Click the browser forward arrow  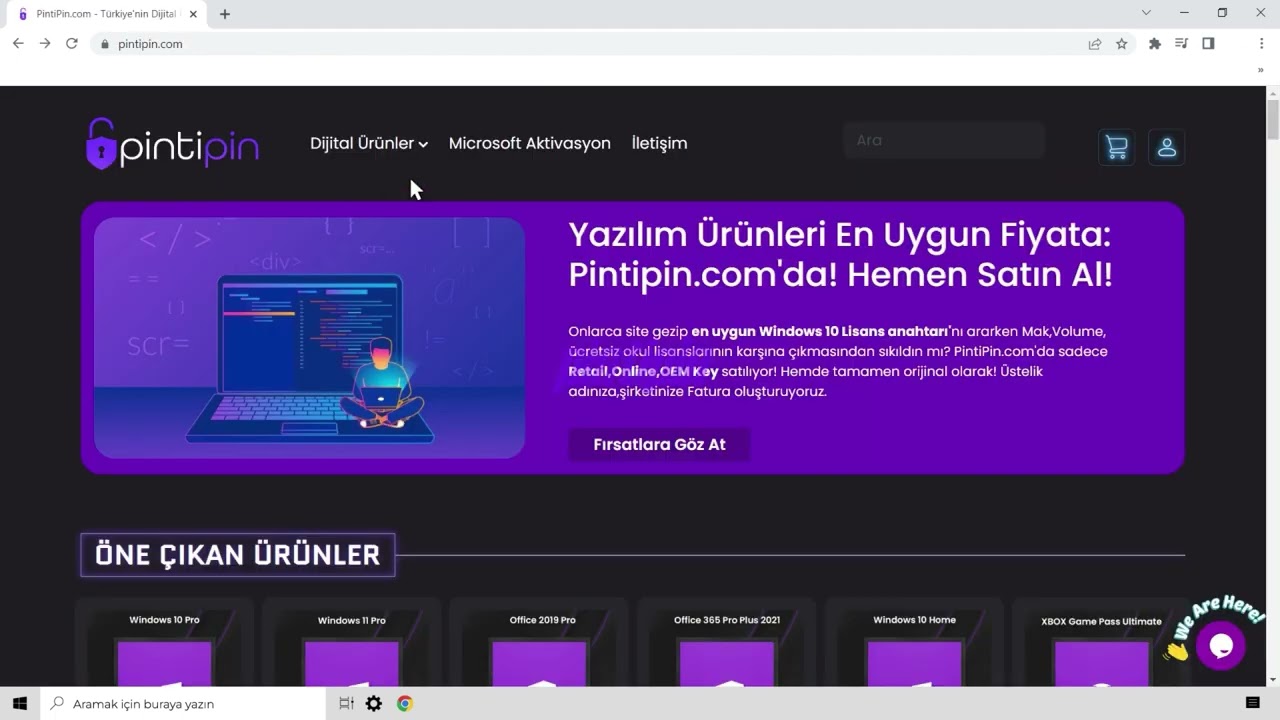[45, 44]
